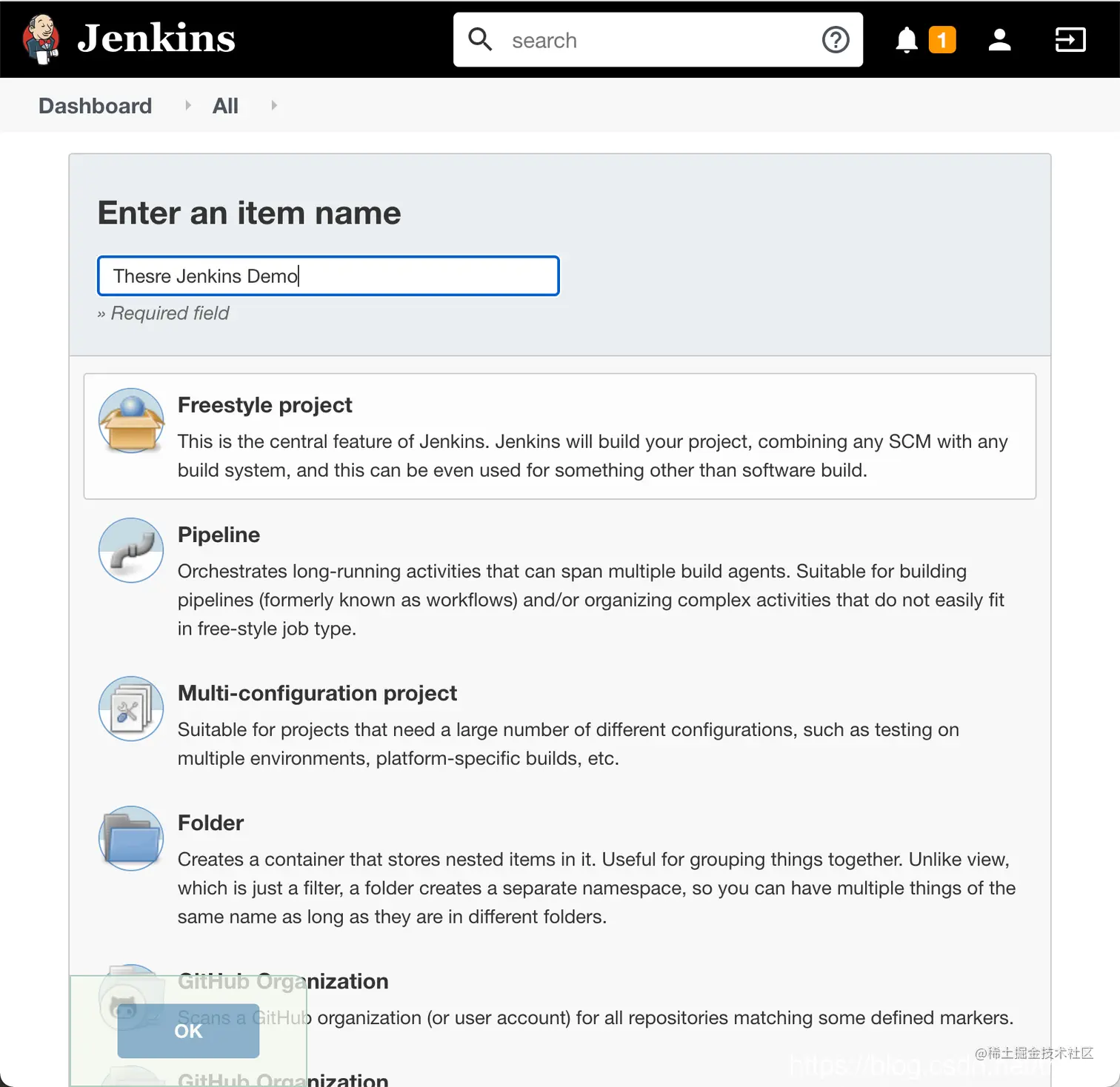Expand the arrow after Dashboard breadcrumb
The height and width of the screenshot is (1087, 1120).
pyautogui.click(x=188, y=105)
